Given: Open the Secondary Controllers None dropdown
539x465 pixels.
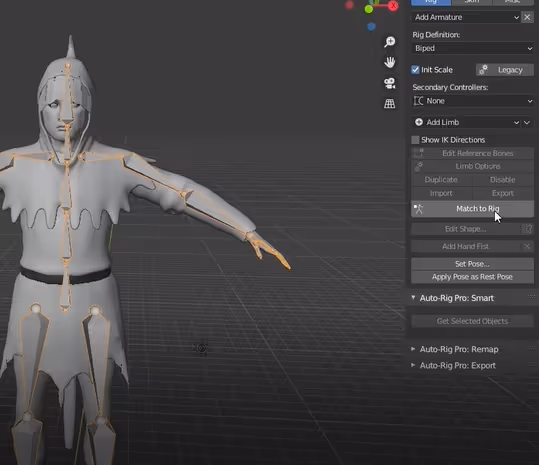Looking at the screenshot, I should (x=473, y=101).
